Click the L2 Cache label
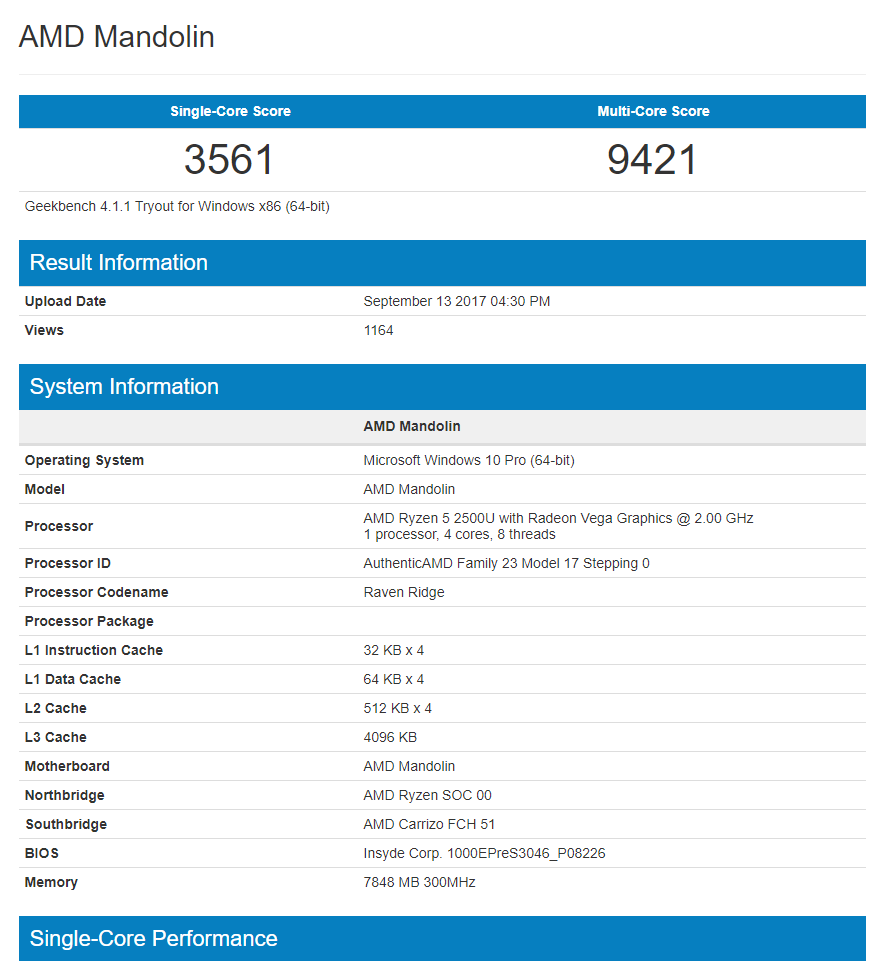 [55, 708]
